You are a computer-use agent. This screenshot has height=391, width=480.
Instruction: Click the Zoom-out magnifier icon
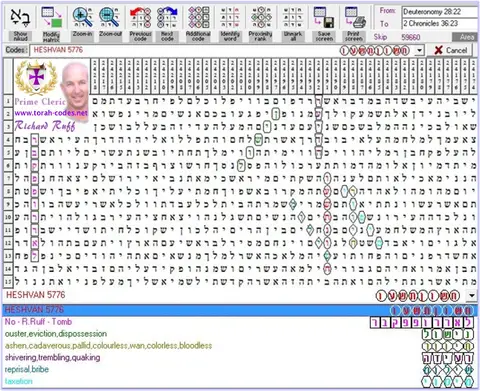click(x=110, y=17)
